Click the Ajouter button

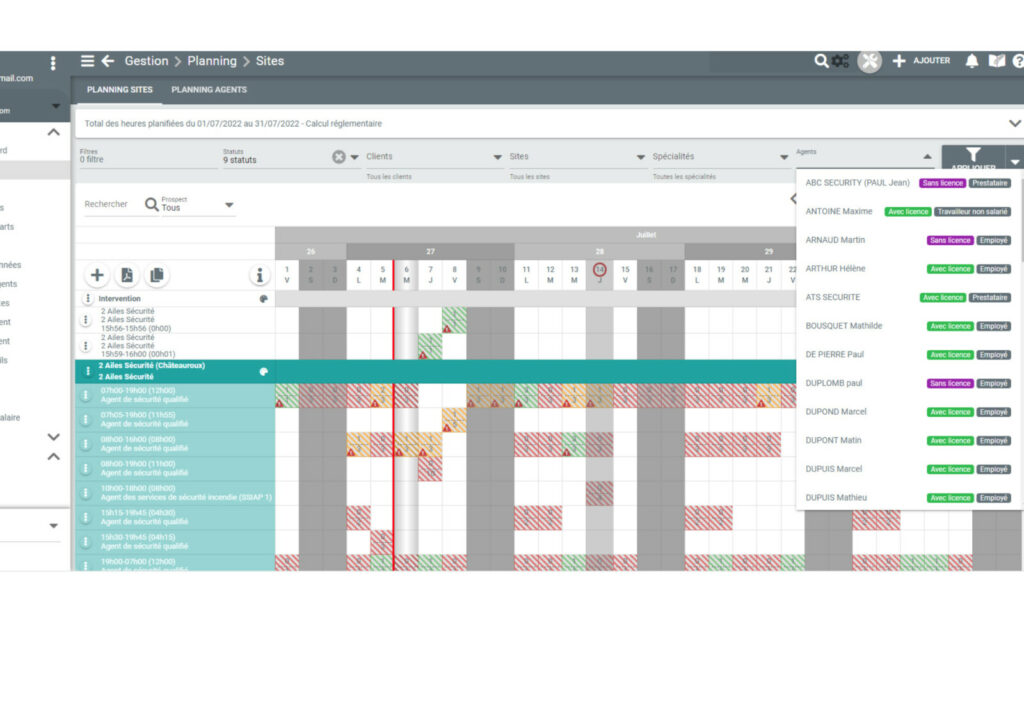coord(922,61)
